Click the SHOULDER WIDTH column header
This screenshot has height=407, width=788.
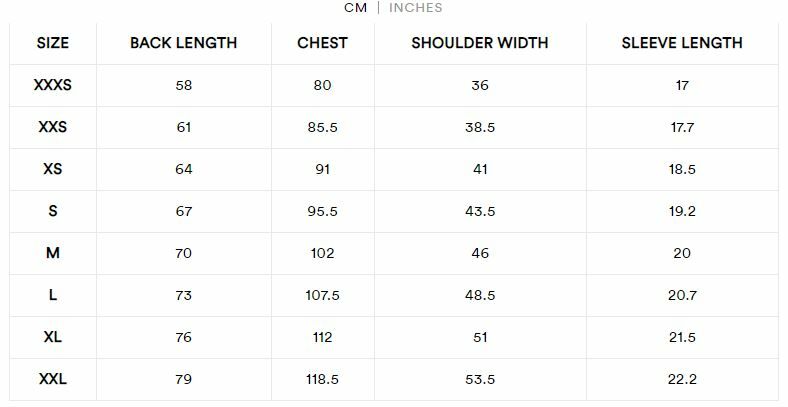click(x=480, y=43)
